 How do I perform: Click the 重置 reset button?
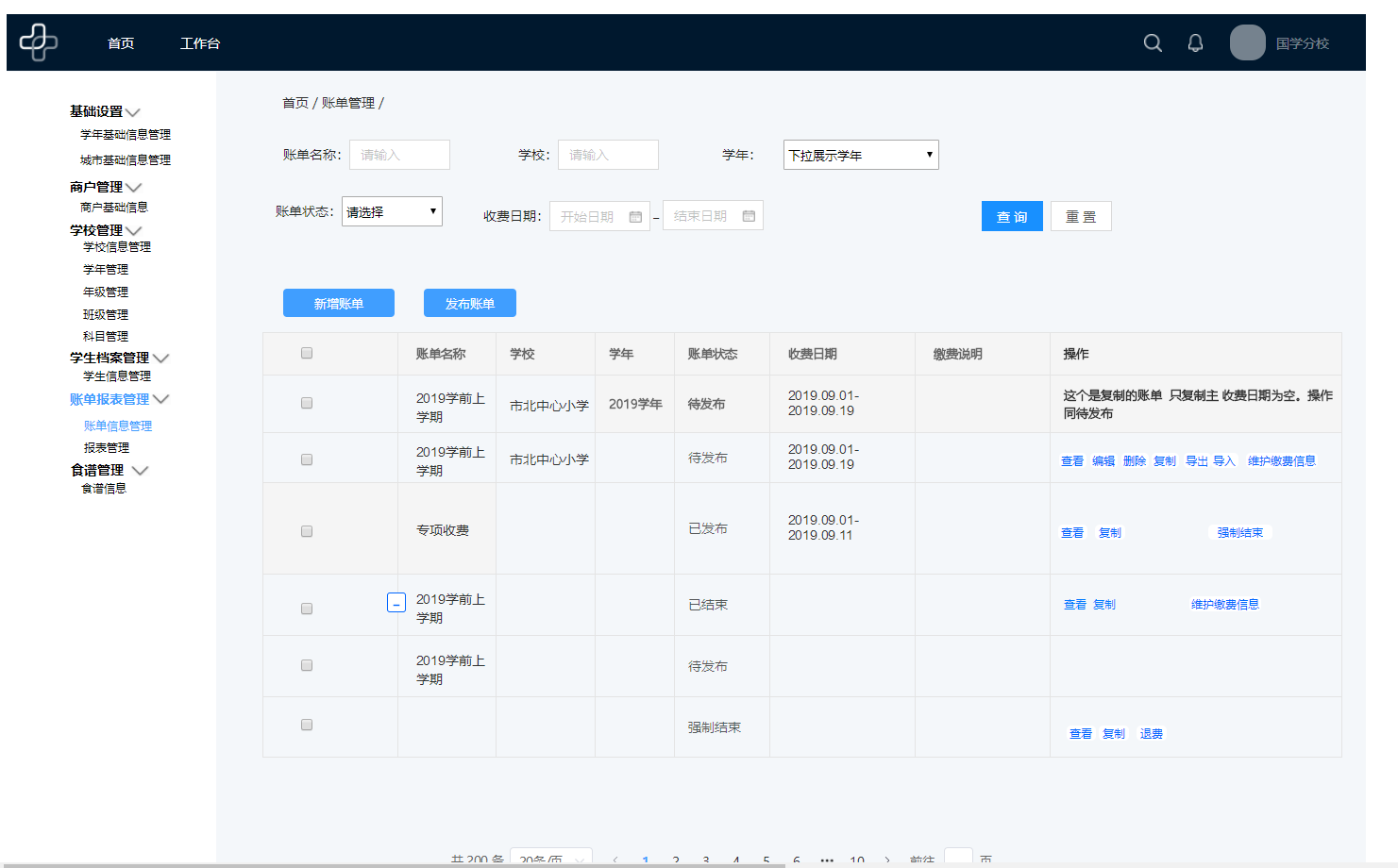(x=1081, y=216)
